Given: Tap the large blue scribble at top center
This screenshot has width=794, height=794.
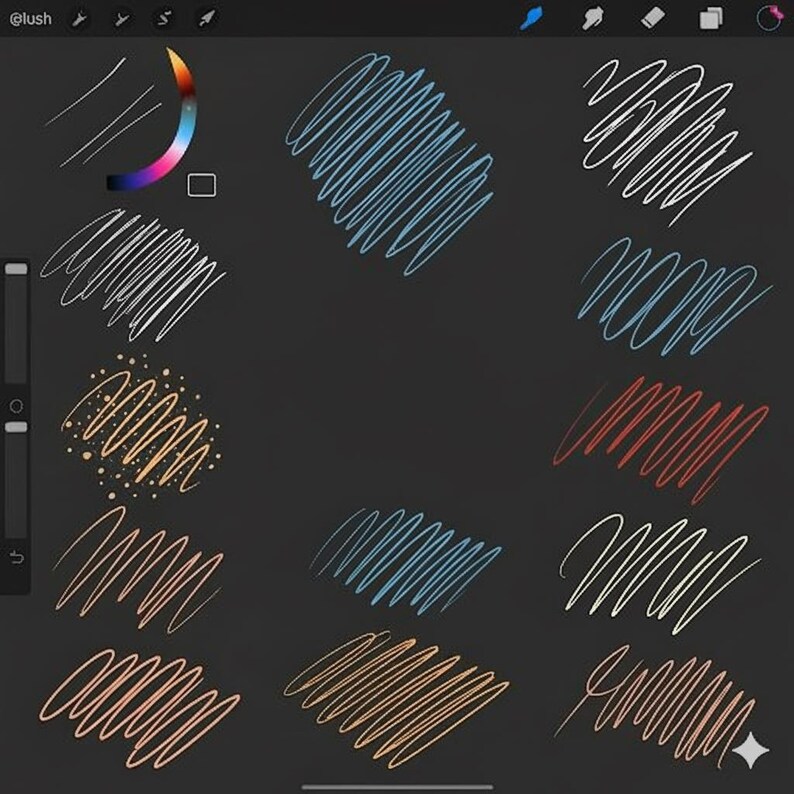Looking at the screenshot, I should (389, 164).
